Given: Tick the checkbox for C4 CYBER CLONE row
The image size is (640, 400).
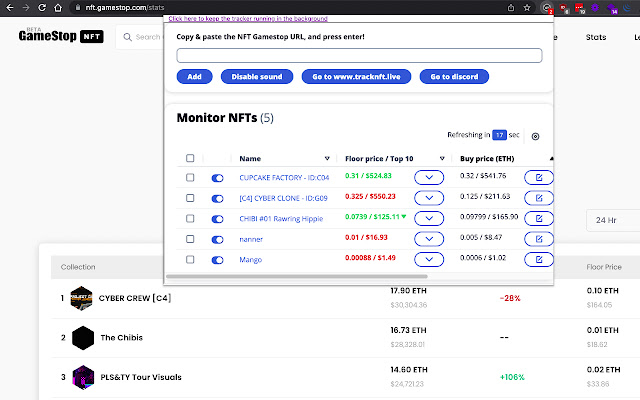Looking at the screenshot, I should click(190, 198).
